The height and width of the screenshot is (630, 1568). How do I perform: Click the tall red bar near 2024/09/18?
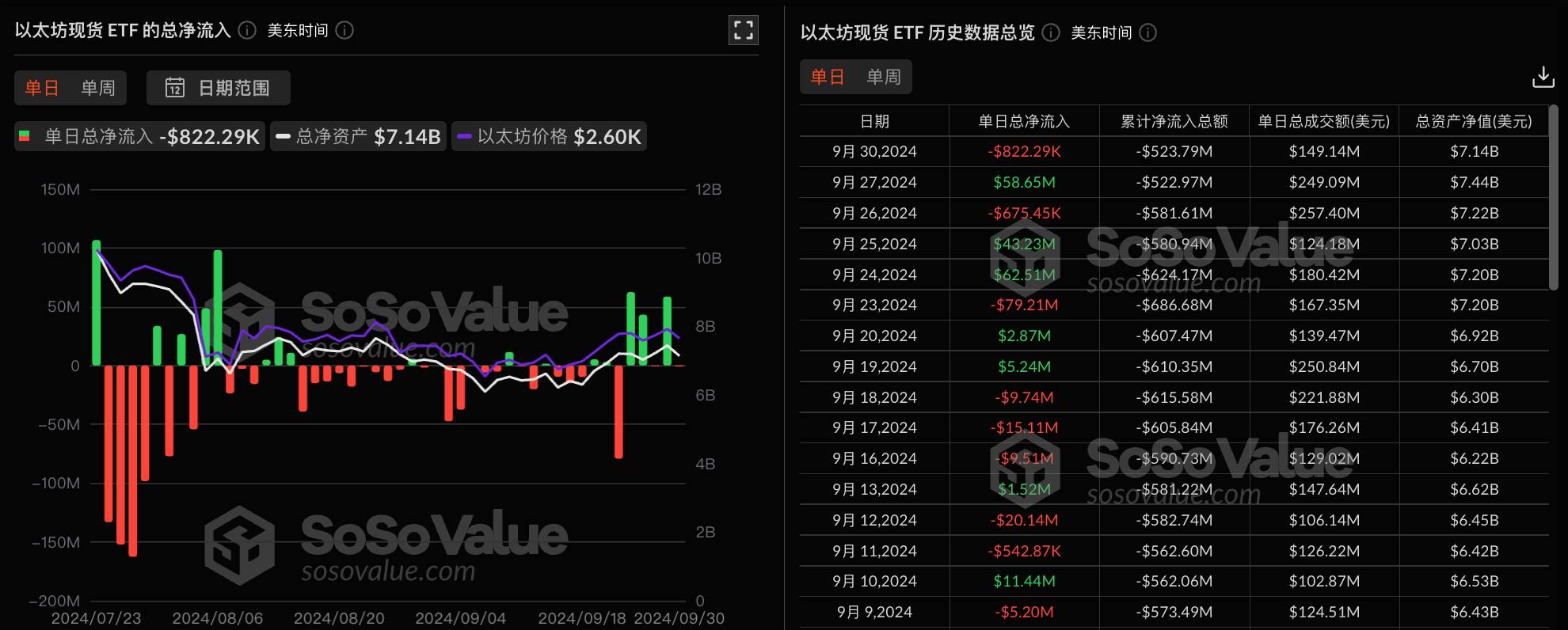coord(618,410)
